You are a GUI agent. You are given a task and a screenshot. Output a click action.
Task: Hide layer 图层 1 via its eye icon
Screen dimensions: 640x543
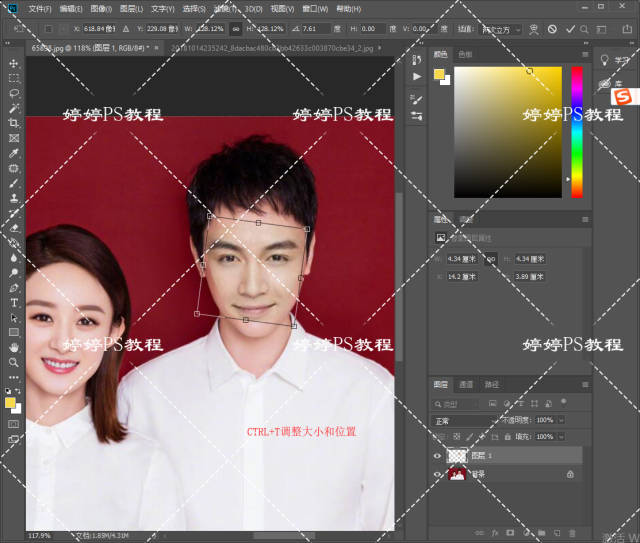437,456
